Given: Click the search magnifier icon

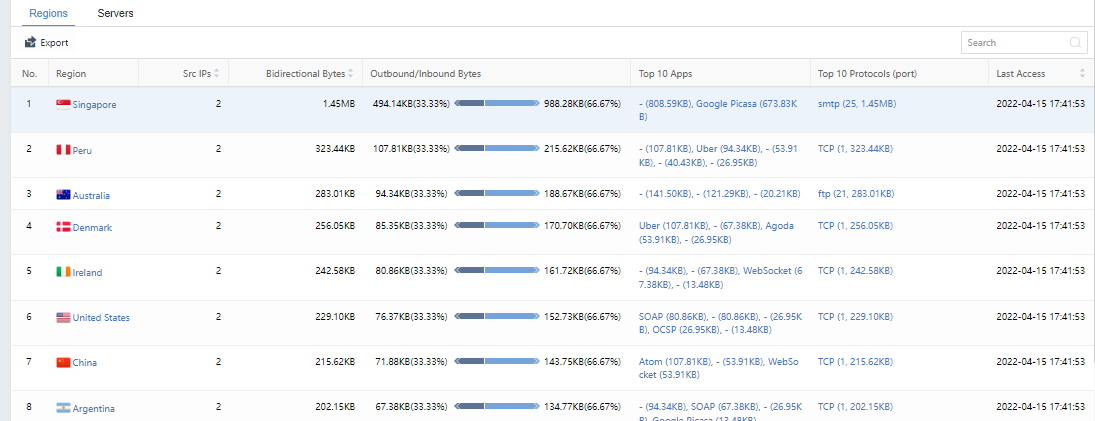Looking at the screenshot, I should (1075, 43).
